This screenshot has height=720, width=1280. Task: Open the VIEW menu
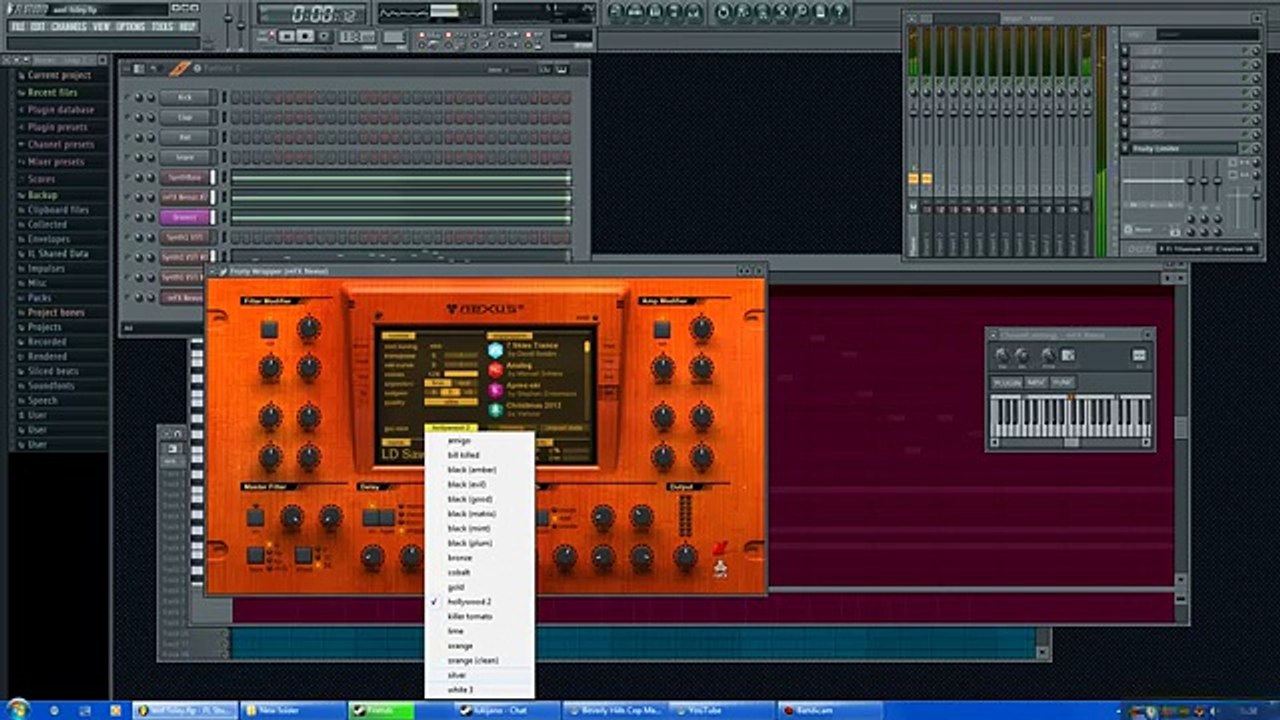point(101,26)
